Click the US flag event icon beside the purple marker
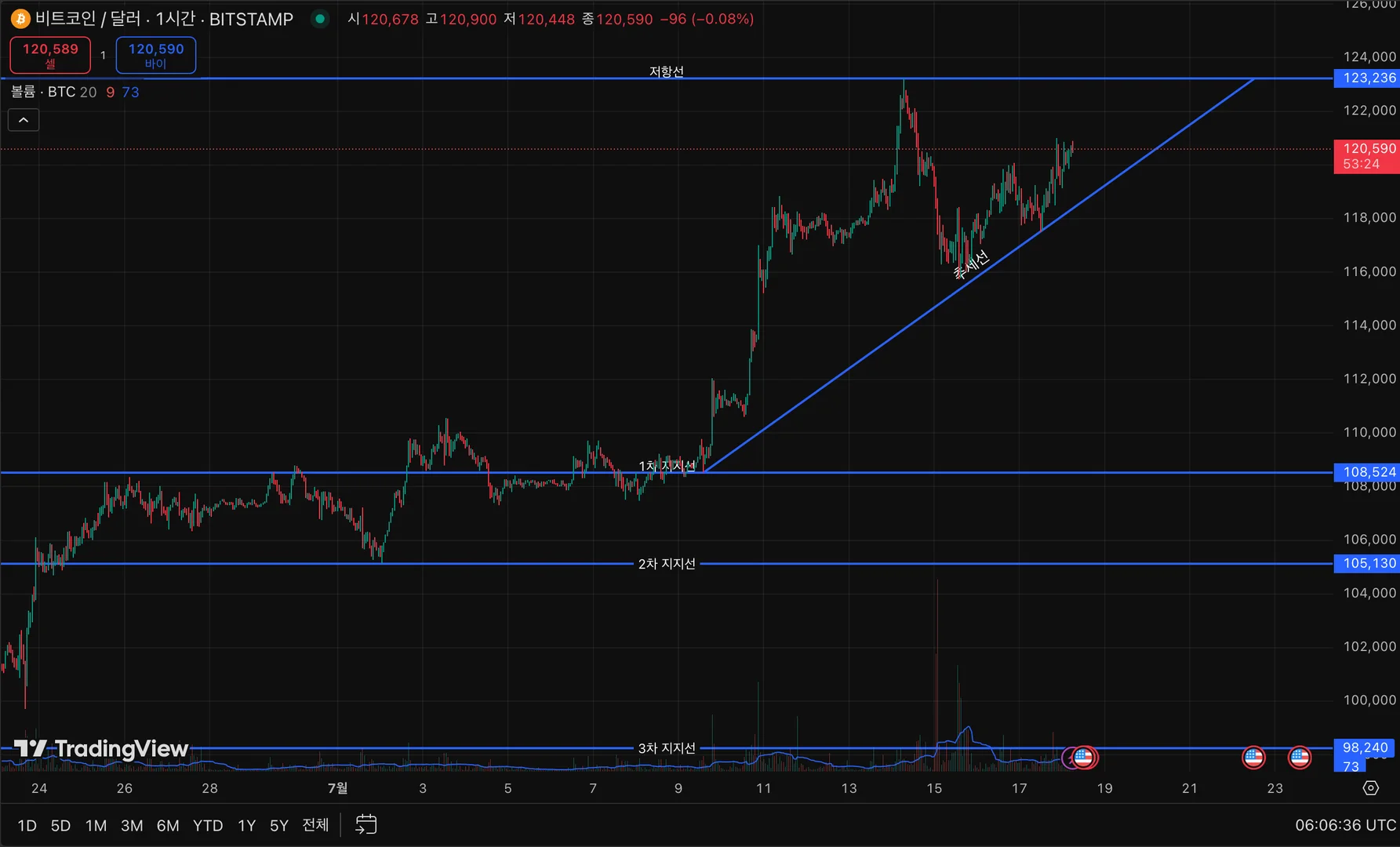The width and height of the screenshot is (1400, 847). click(1084, 758)
